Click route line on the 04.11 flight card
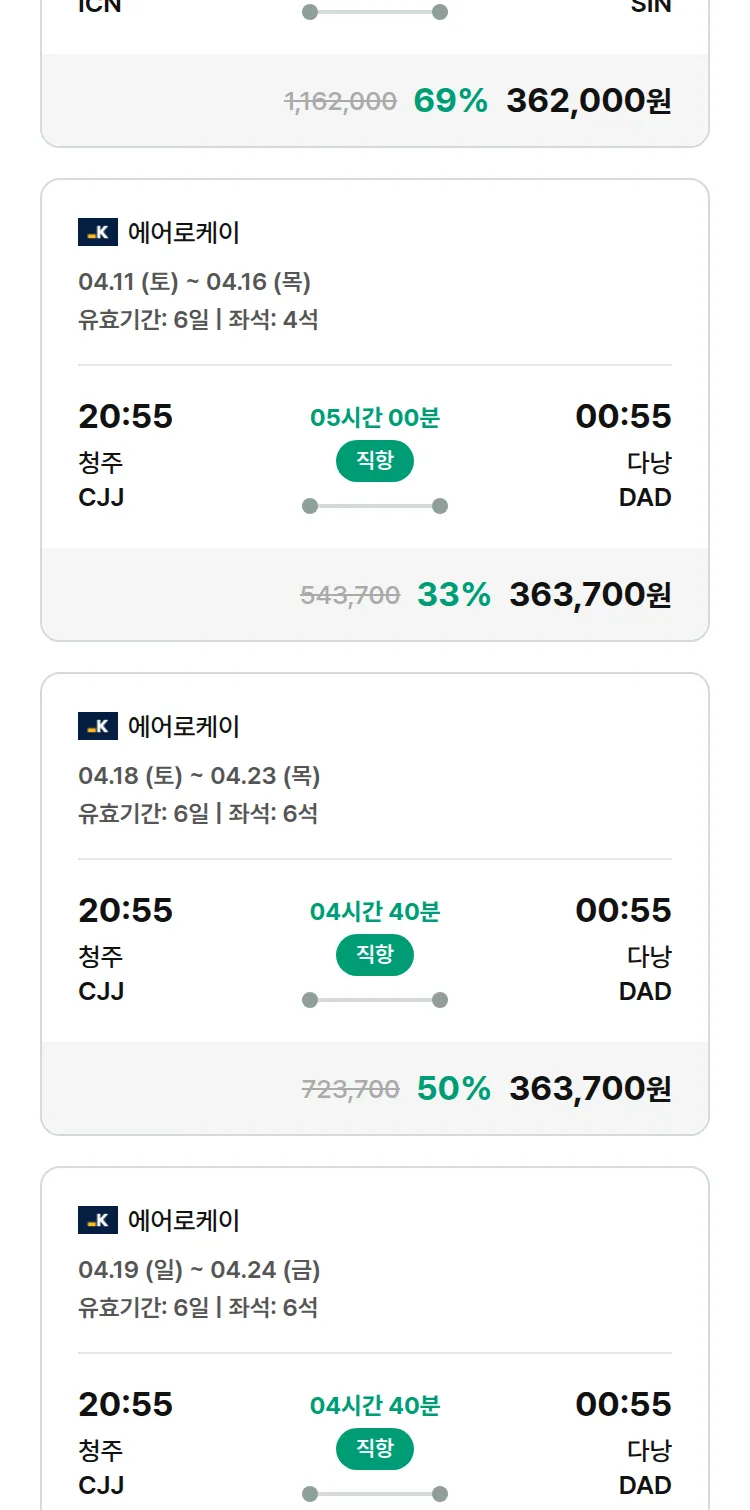 click(x=375, y=506)
